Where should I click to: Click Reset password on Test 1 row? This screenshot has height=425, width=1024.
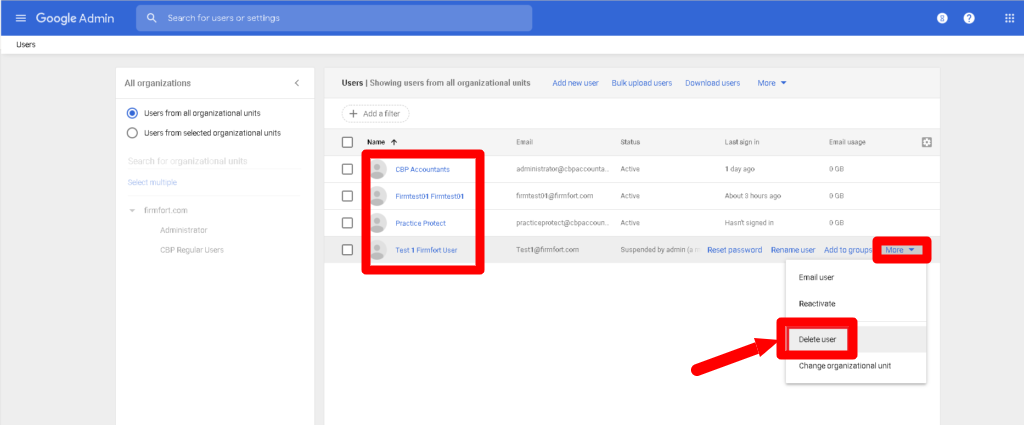pos(735,250)
